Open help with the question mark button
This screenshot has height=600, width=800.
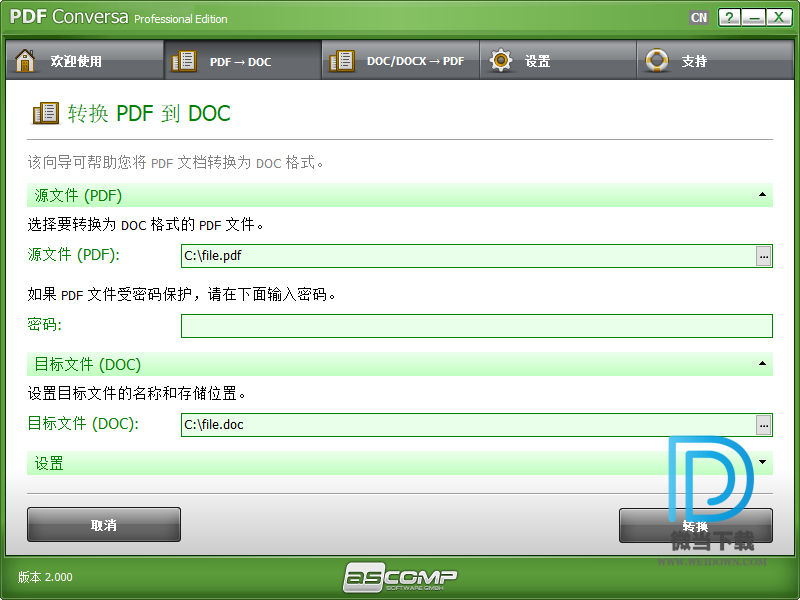730,18
